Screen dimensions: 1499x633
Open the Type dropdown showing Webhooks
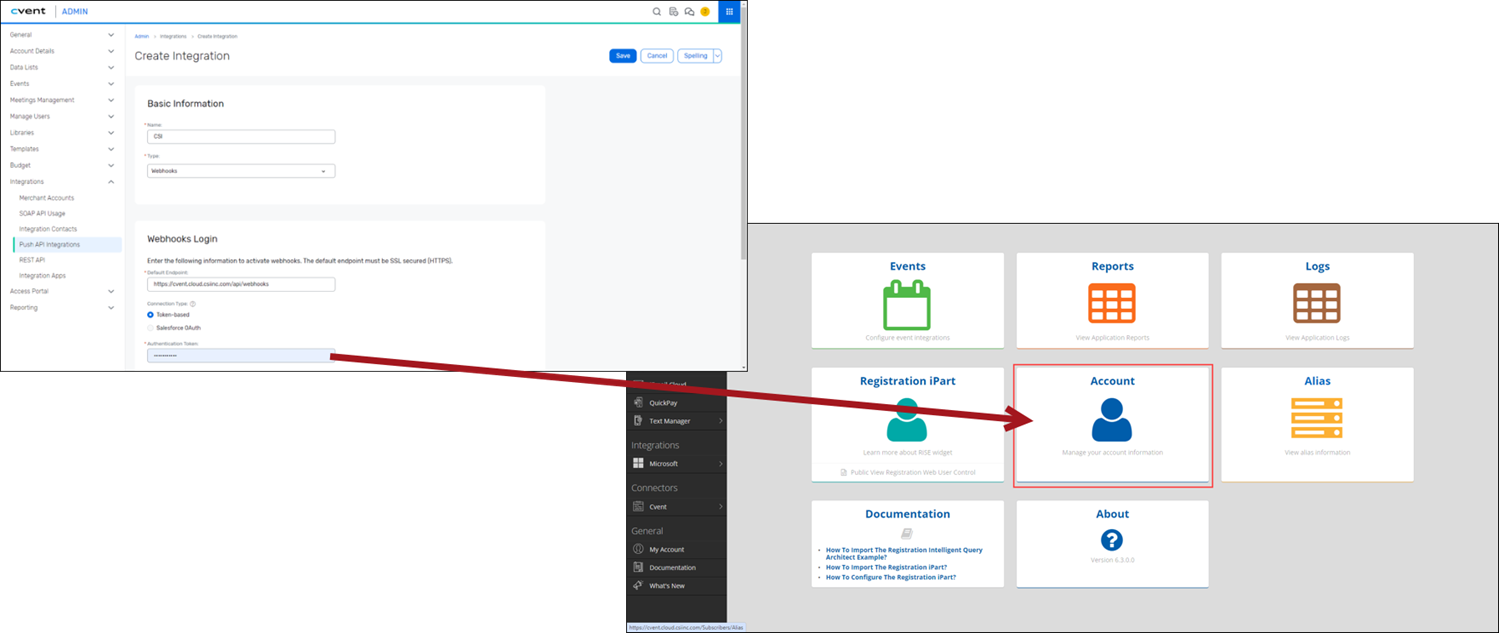click(240, 171)
